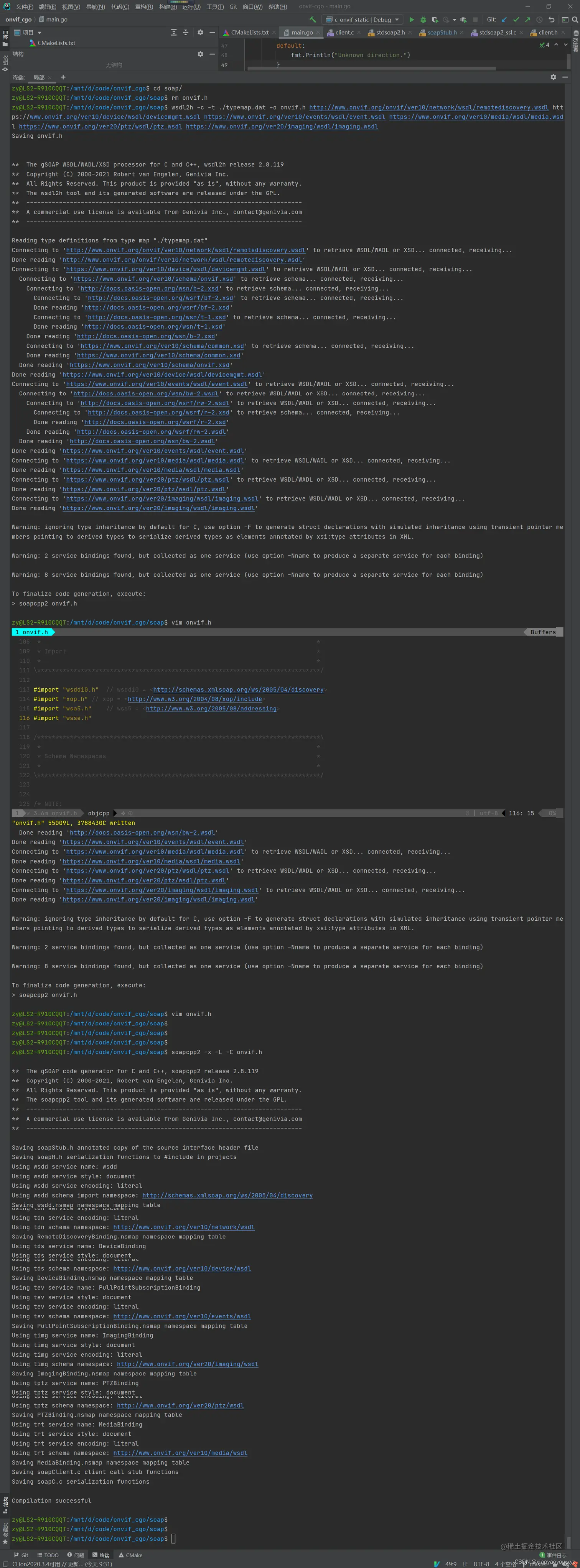Open 编辑(E) menu

[x=48, y=7]
